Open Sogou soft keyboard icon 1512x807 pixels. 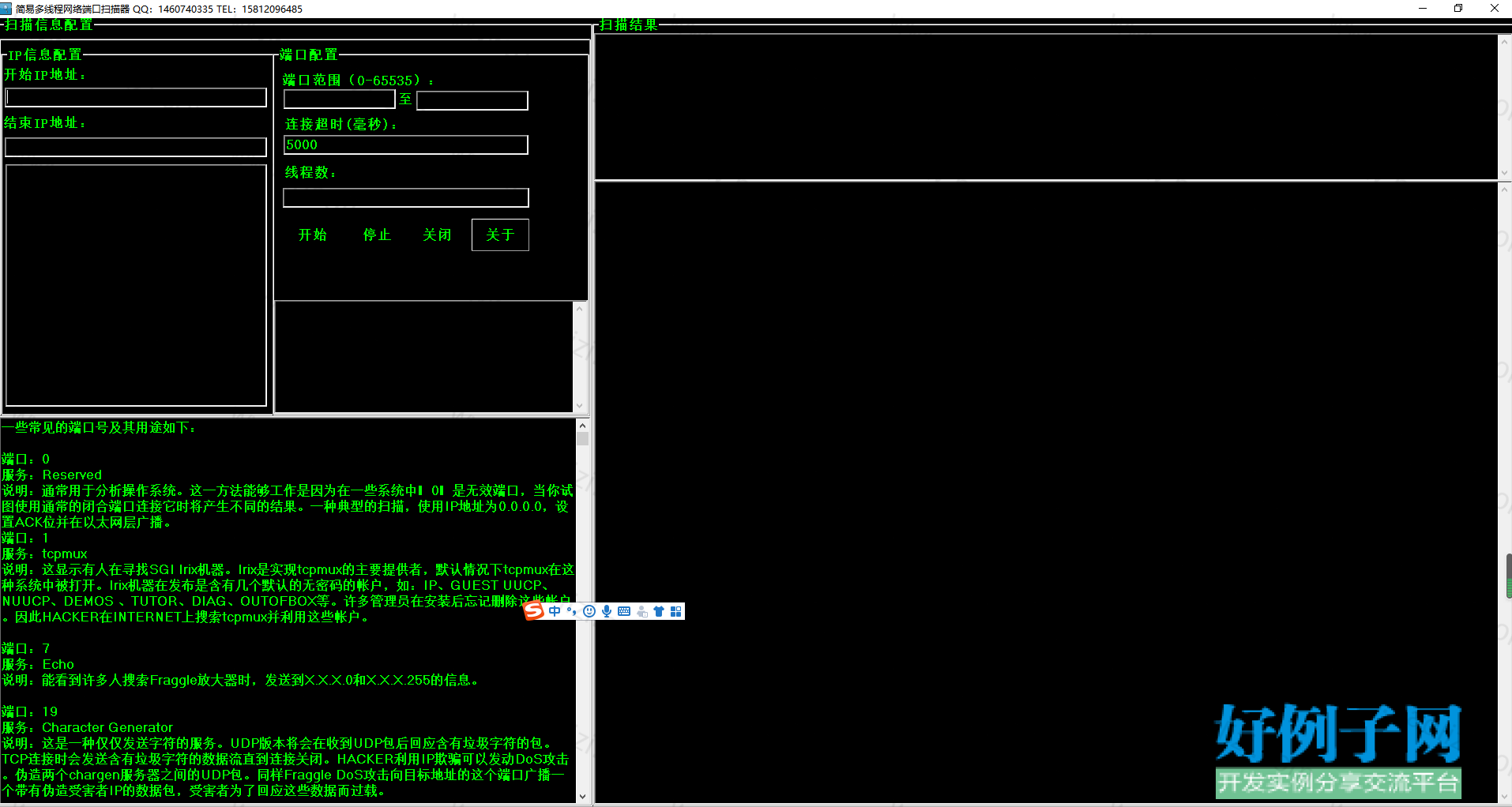point(624,611)
